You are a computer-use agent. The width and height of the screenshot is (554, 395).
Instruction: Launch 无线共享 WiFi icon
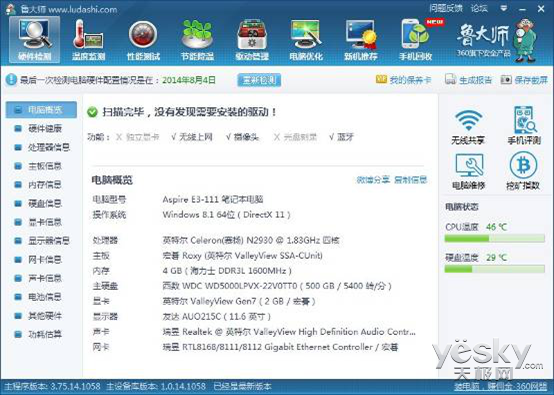click(468, 120)
